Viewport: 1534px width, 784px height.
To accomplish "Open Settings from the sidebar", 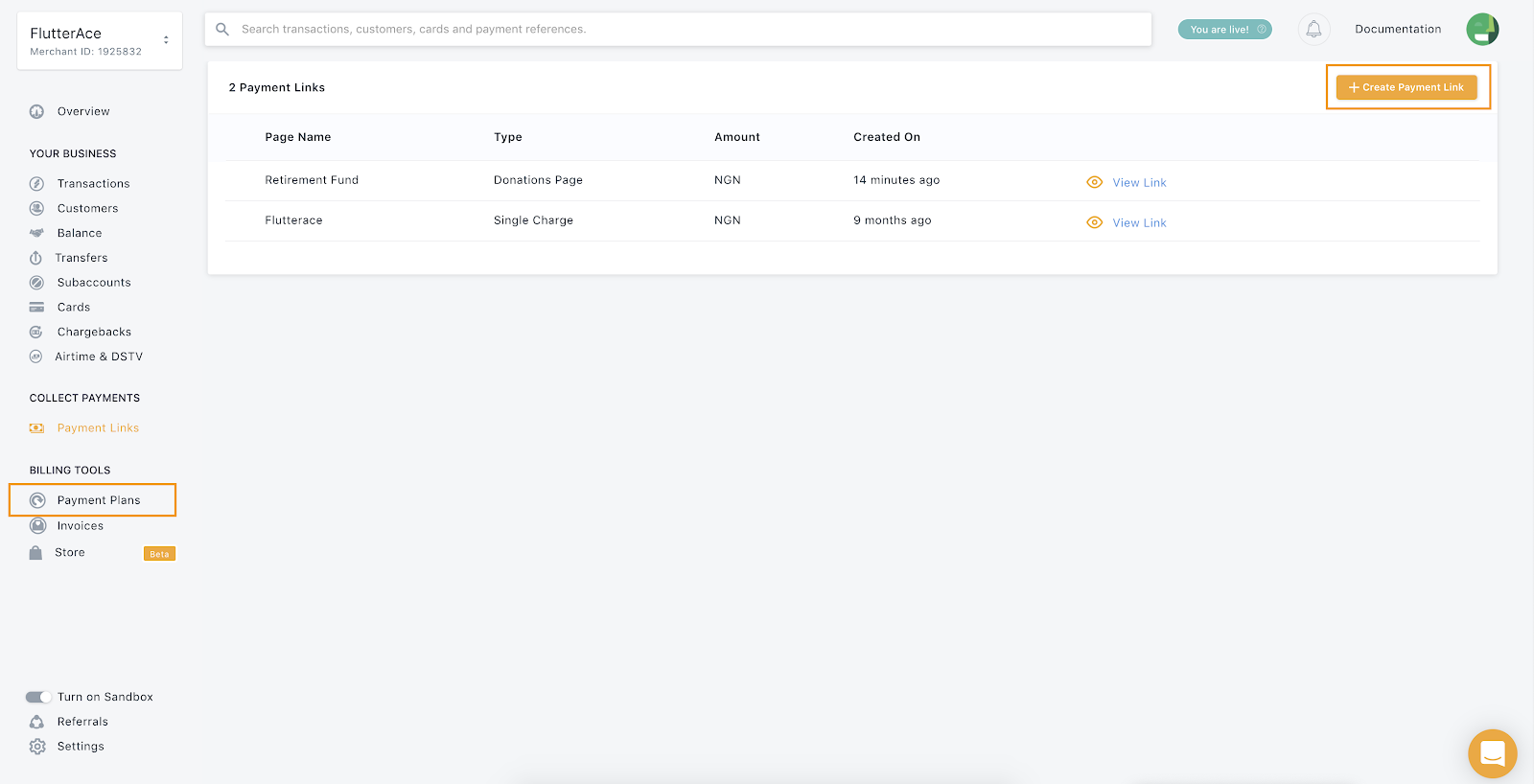I will point(81,747).
